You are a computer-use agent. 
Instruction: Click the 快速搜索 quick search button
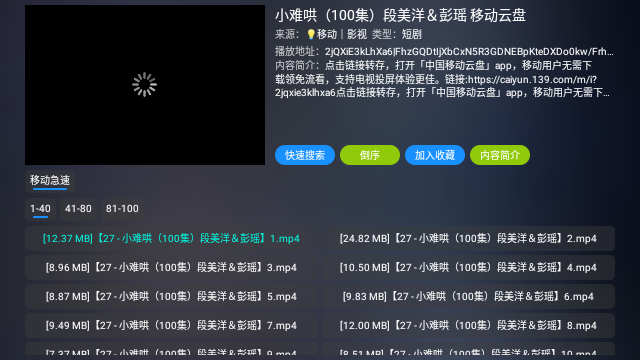pyautogui.click(x=305, y=155)
